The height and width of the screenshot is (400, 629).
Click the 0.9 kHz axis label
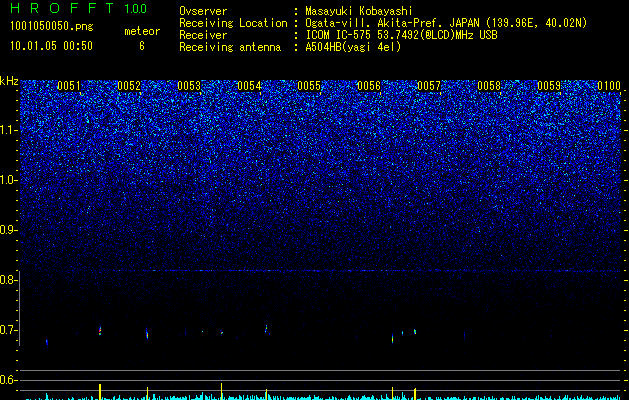[x=9, y=230]
